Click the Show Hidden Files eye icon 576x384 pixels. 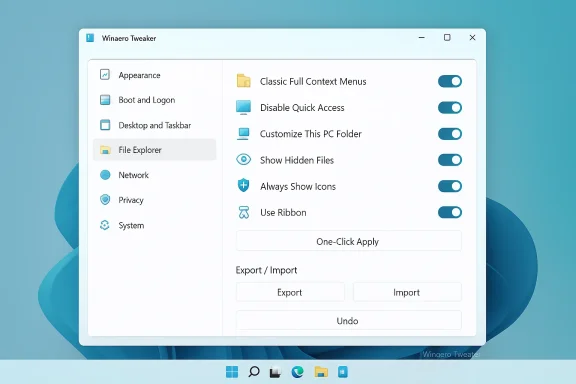point(244,159)
